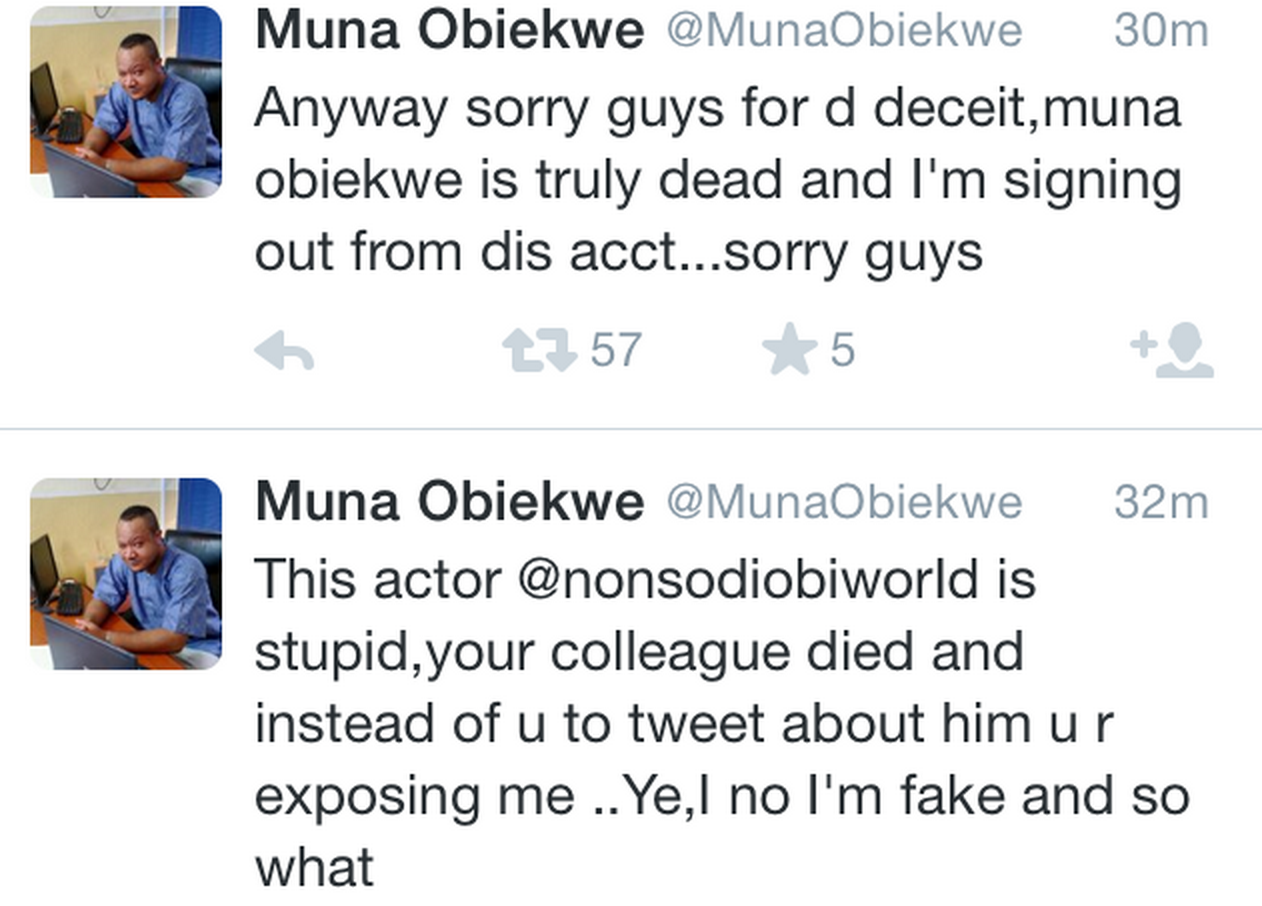1262x906 pixels.
Task: Click text 'stupid,your colleague died and'
Action: [x=638, y=652]
